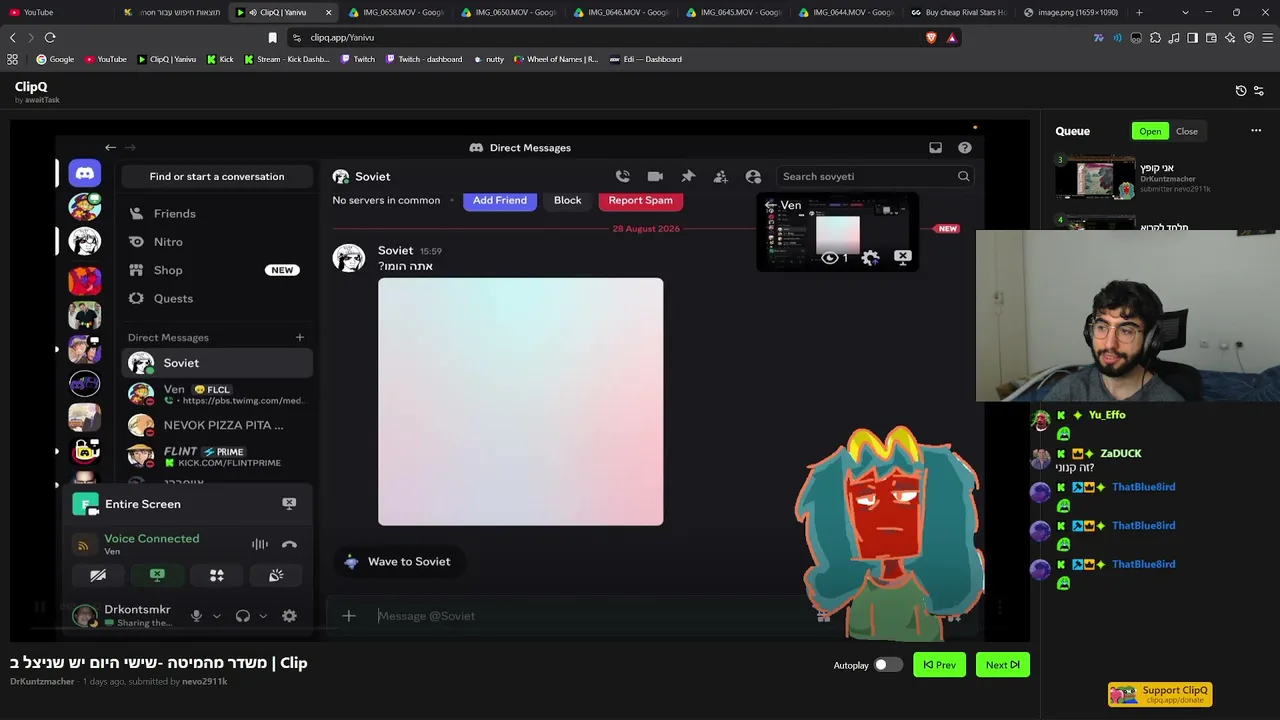This screenshot has width=1280, height=720.
Task: Open the NEVOK PIZZA PITA direct message
Action: click(x=217, y=425)
